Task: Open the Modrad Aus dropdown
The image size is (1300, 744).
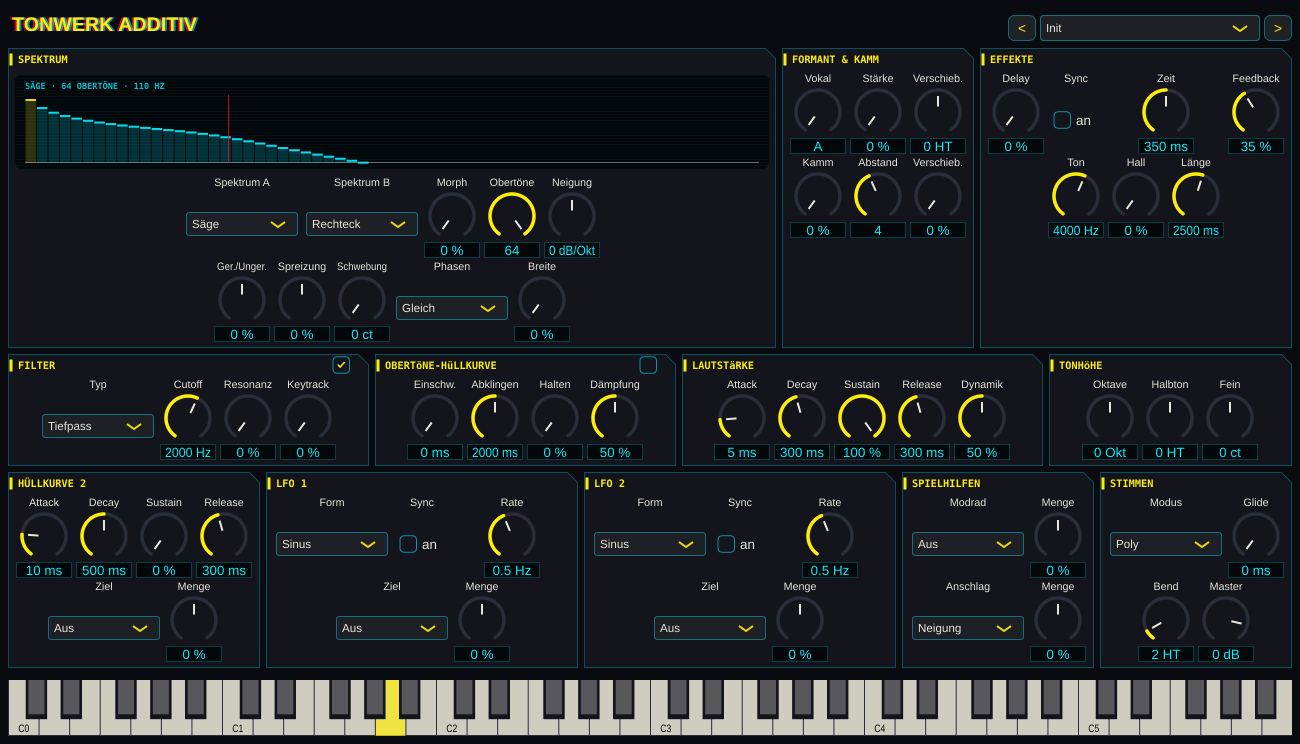Action: 968,544
